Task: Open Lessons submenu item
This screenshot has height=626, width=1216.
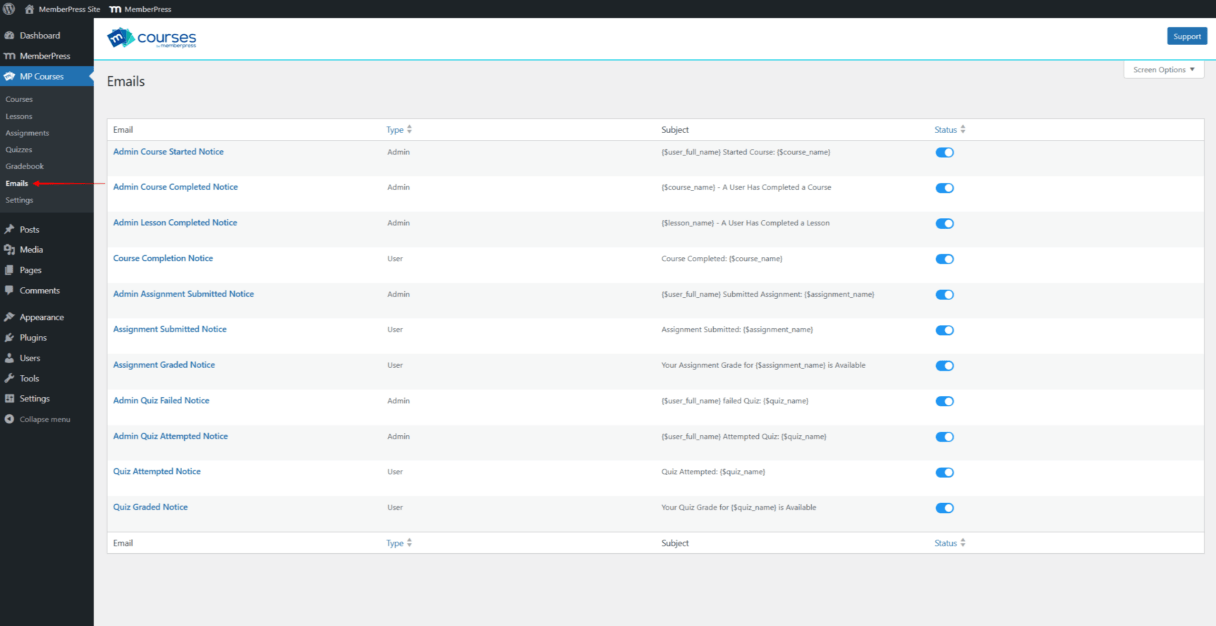Action: 19,116
